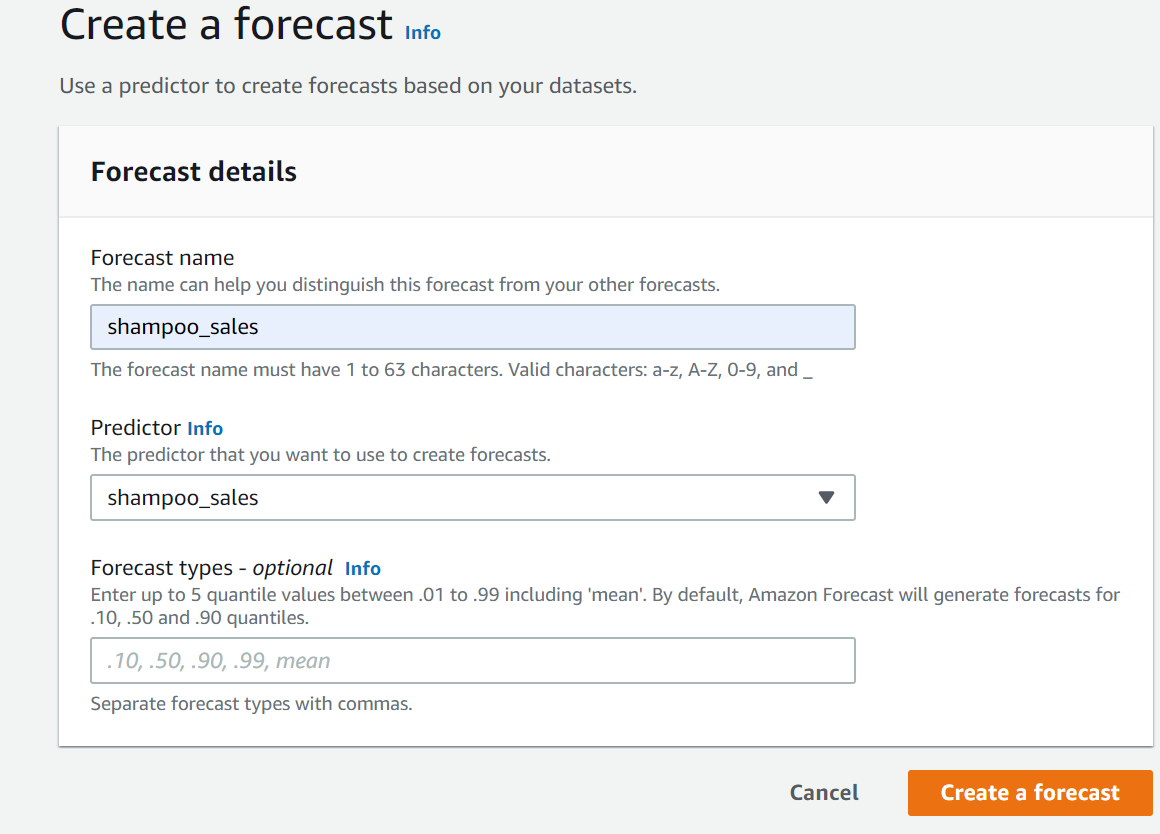Open the Info link beside page title
Screen dimensions: 1160x834
tap(422, 32)
